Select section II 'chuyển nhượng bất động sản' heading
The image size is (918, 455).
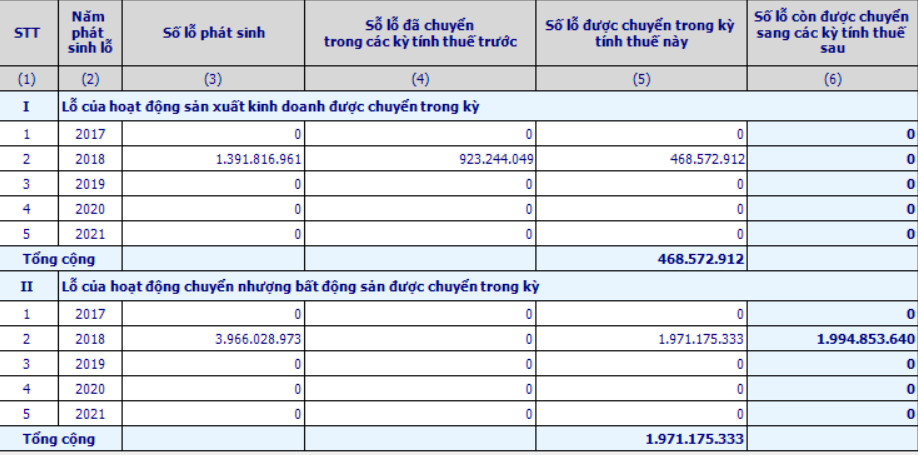point(300,288)
